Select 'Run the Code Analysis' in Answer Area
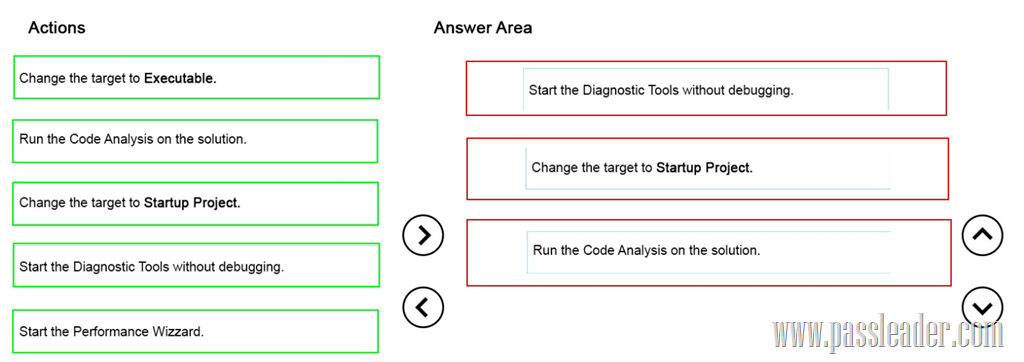Screen dimensions: 1024x362 (709, 252)
